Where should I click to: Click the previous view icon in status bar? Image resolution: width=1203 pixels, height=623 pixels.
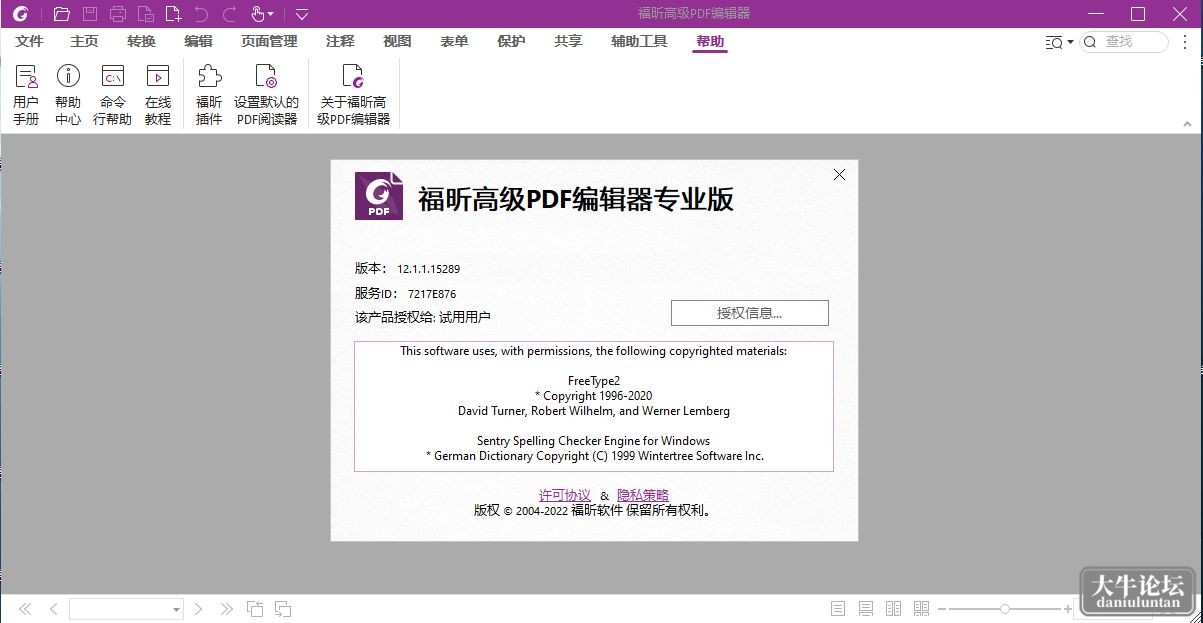(255, 609)
